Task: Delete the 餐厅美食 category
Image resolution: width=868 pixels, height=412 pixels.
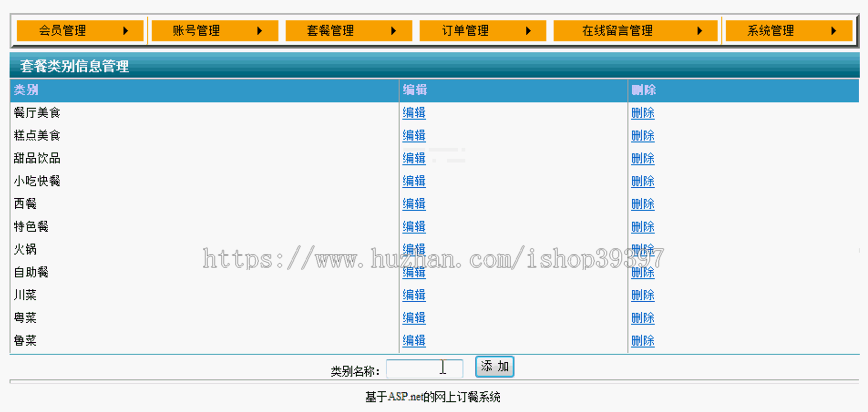Action: point(643,114)
